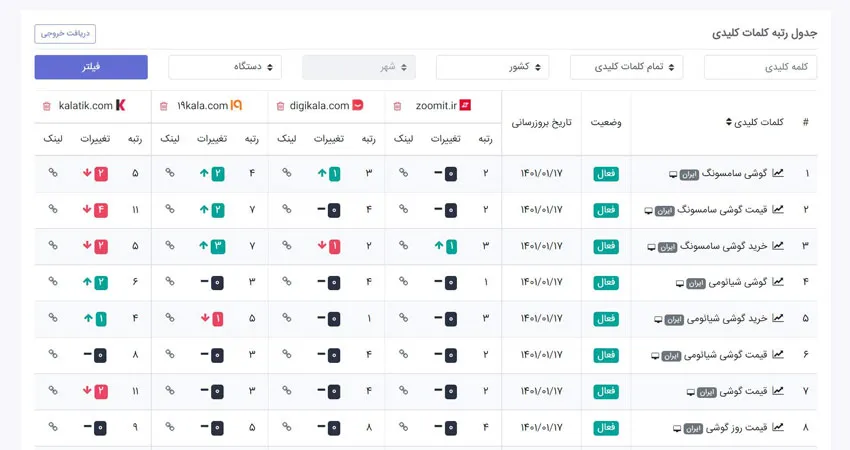
Task: Click keyword text گوشی سامسونگ
Action: pos(735,173)
